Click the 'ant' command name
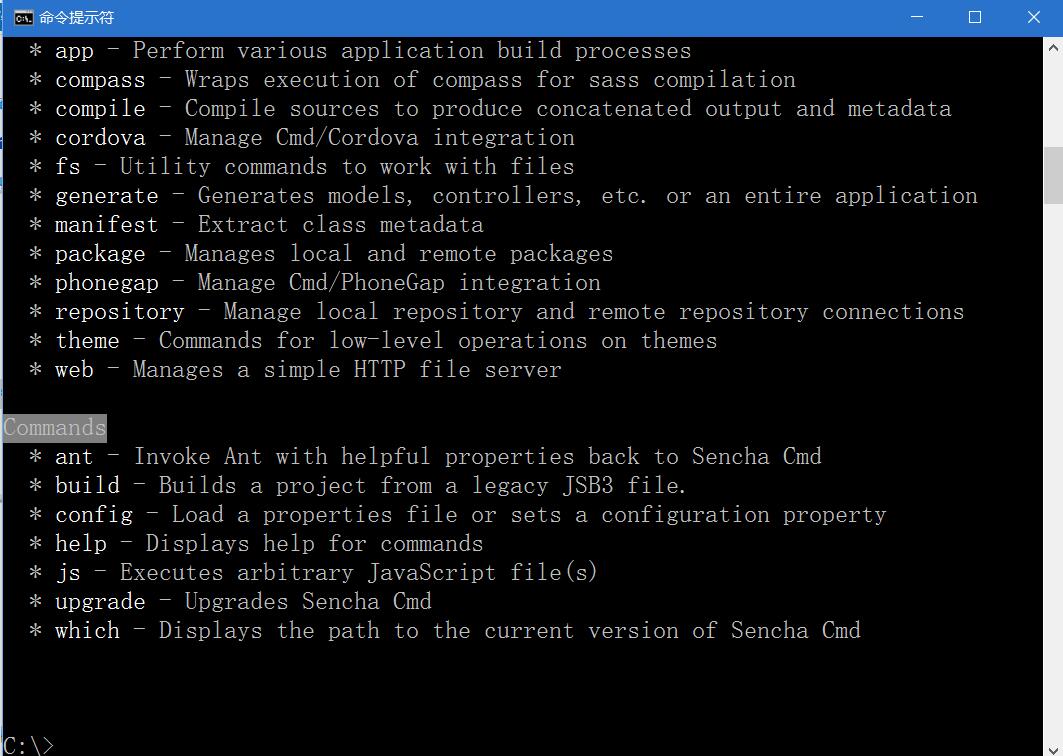 point(74,456)
